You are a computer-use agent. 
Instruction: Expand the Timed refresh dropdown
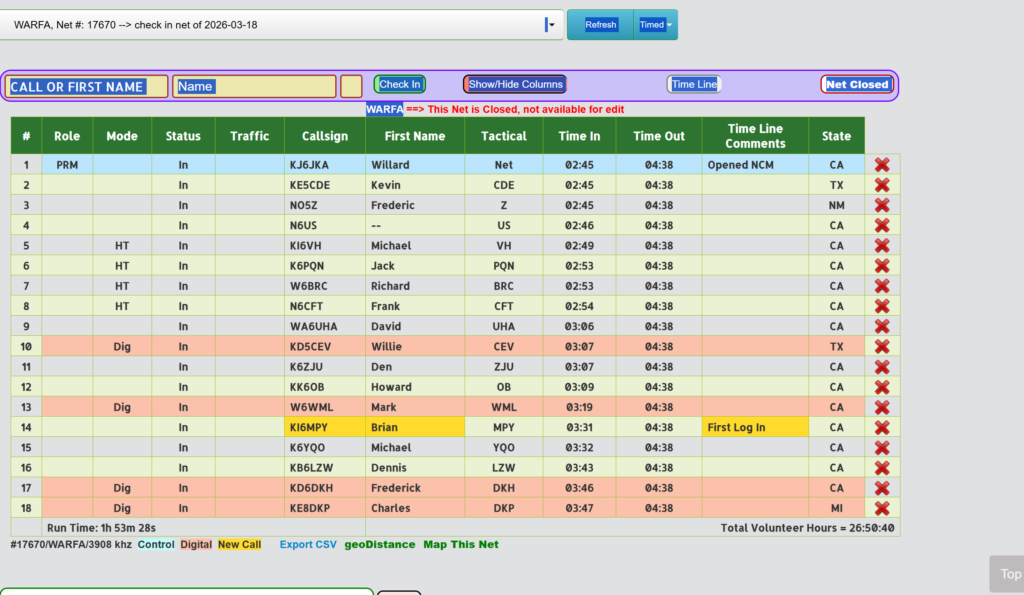655,25
